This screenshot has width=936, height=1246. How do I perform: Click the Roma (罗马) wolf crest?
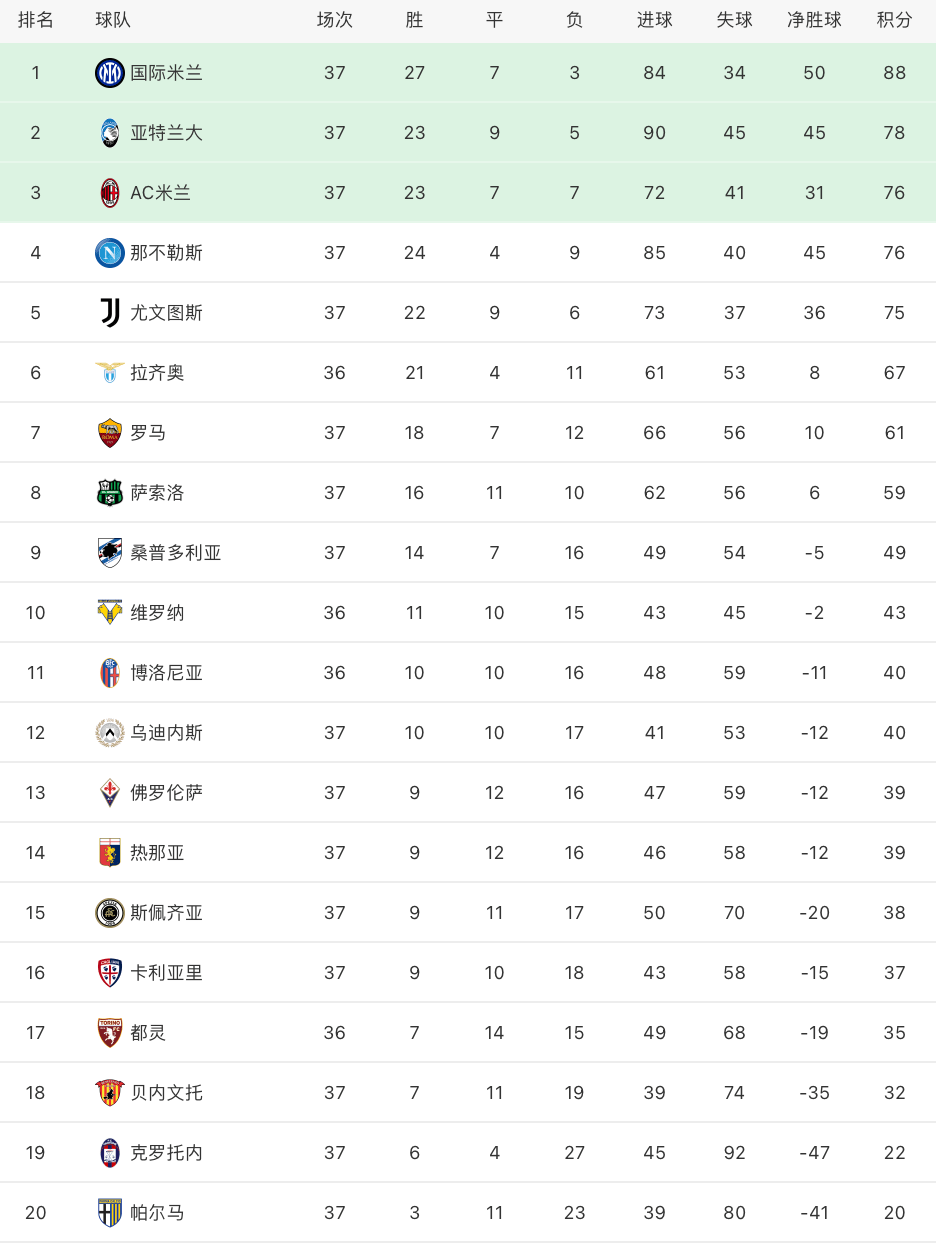coord(110,433)
